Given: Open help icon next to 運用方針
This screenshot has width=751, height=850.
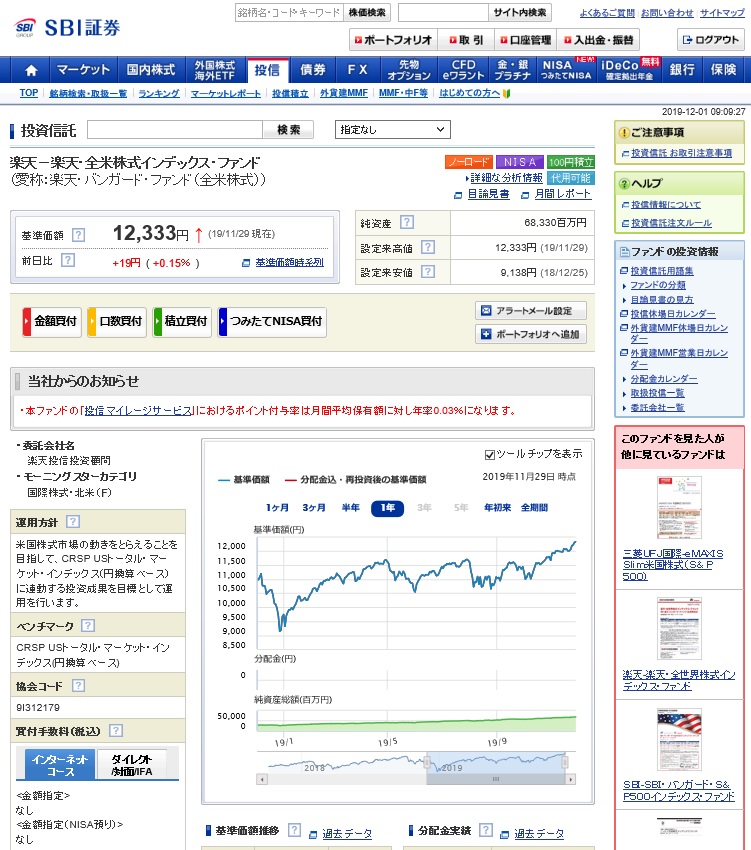Looking at the screenshot, I should point(73,521).
